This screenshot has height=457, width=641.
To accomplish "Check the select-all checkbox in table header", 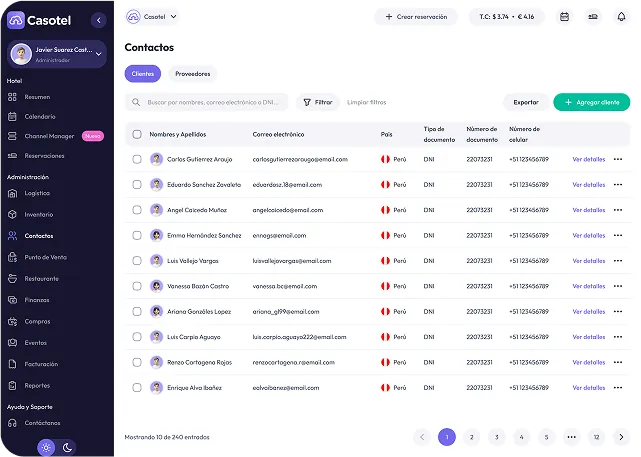I will point(137,134).
